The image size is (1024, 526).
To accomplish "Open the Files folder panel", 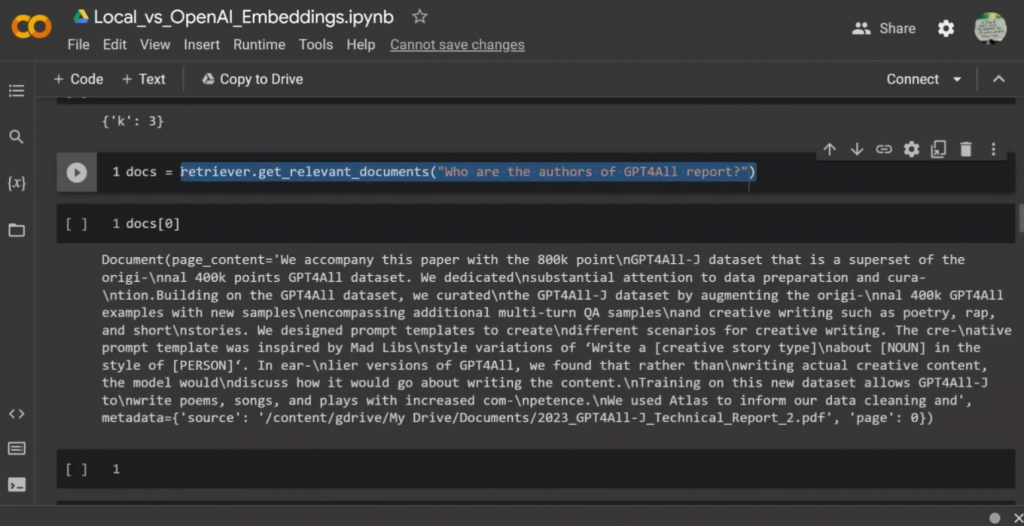I will click(16, 230).
